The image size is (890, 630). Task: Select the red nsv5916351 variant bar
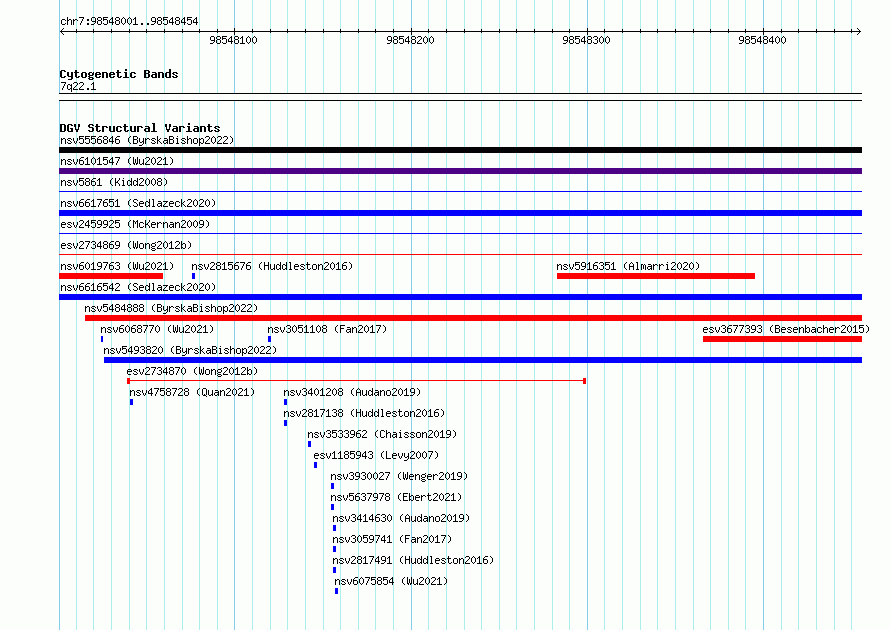pyautogui.click(x=656, y=276)
